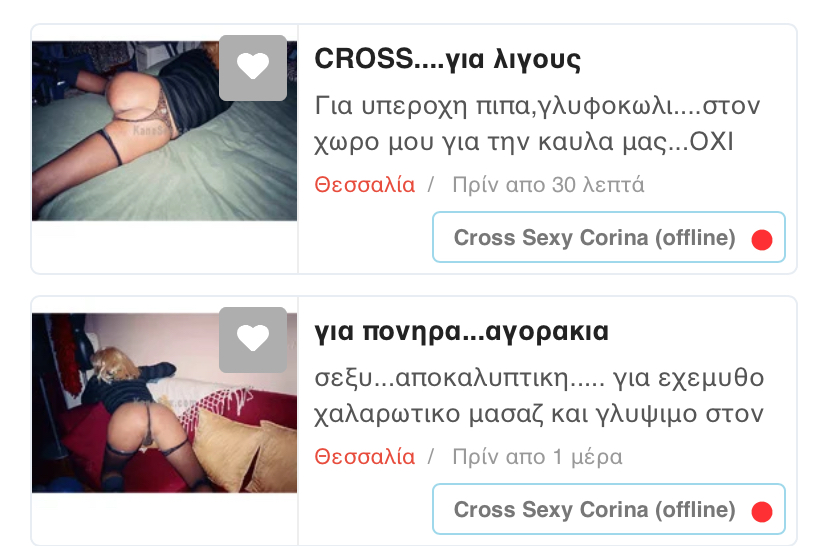Viewport: 828px width, 546px height.
Task: Open the first listing's photo thumbnail
Action: click(x=164, y=131)
